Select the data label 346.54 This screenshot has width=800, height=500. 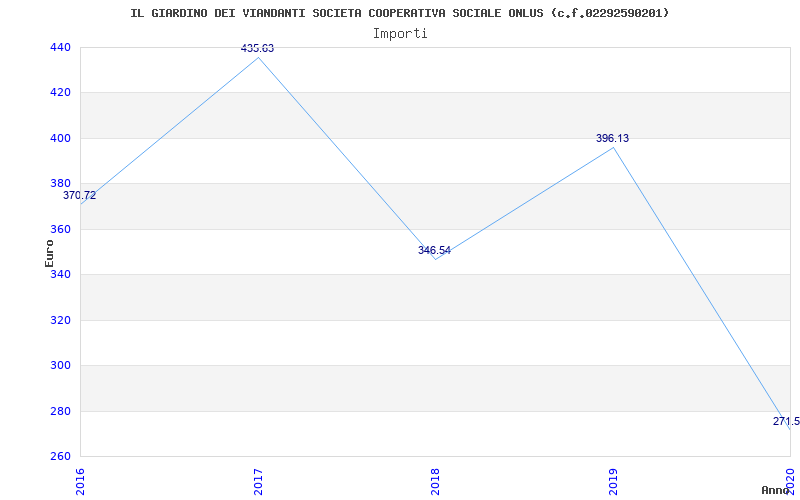(x=434, y=251)
